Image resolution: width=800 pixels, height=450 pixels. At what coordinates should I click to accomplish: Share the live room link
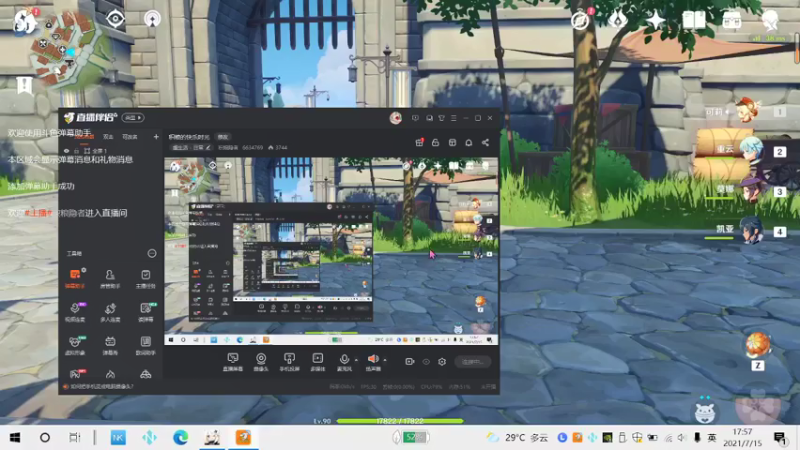coord(485,142)
